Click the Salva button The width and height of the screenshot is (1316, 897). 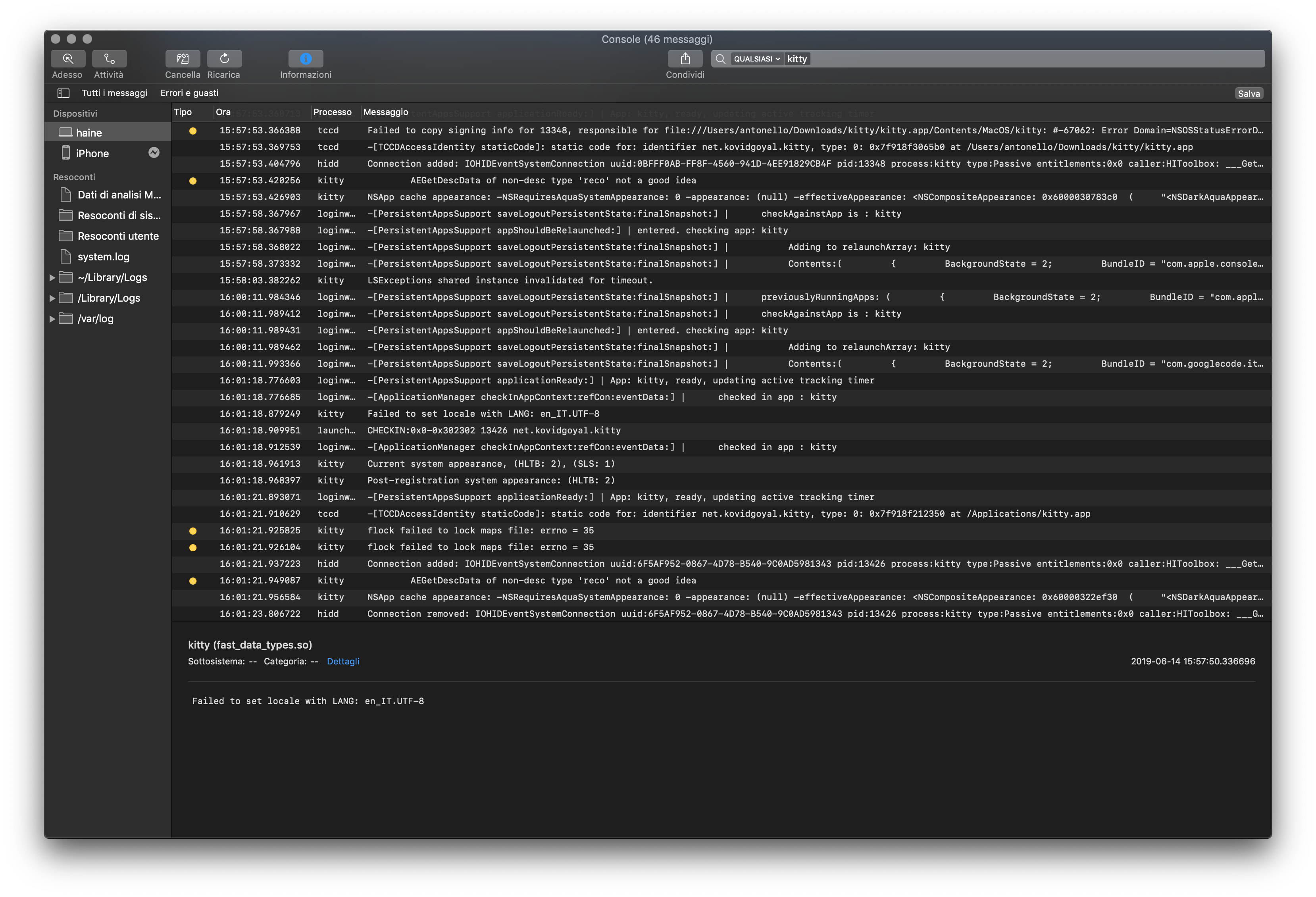point(1249,93)
